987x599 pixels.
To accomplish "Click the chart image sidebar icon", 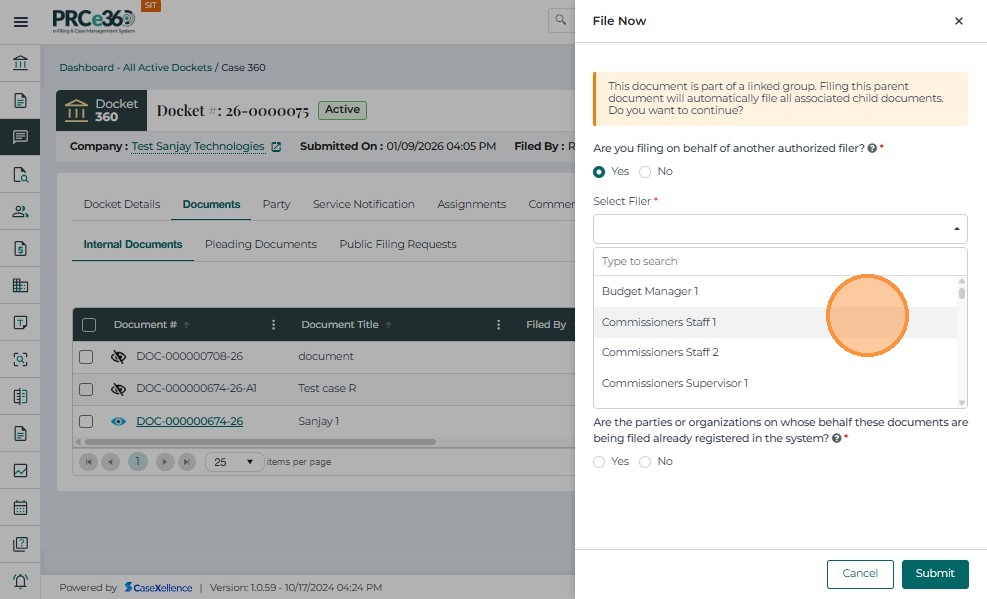I will coord(20,470).
